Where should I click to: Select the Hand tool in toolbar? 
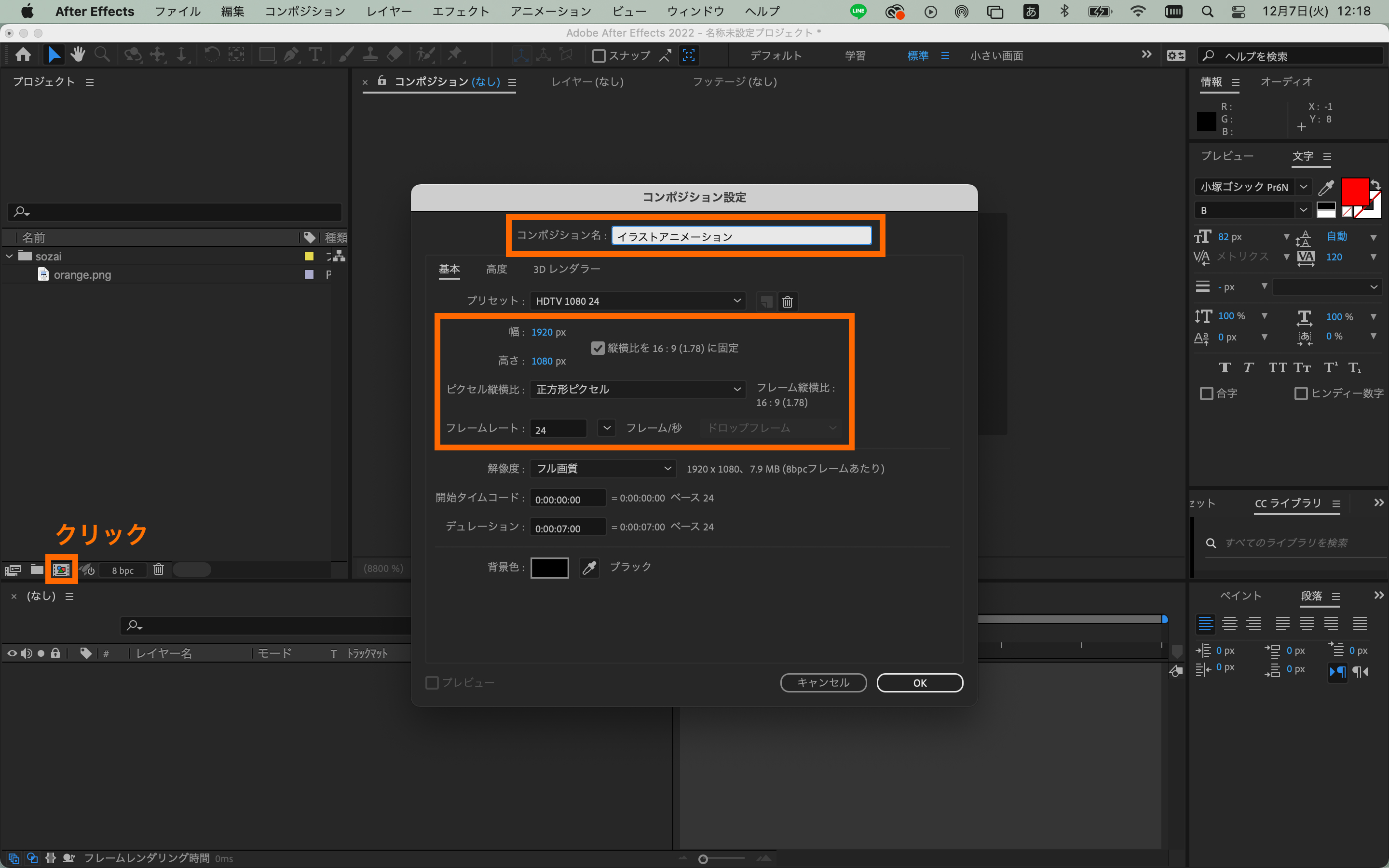tap(78, 55)
